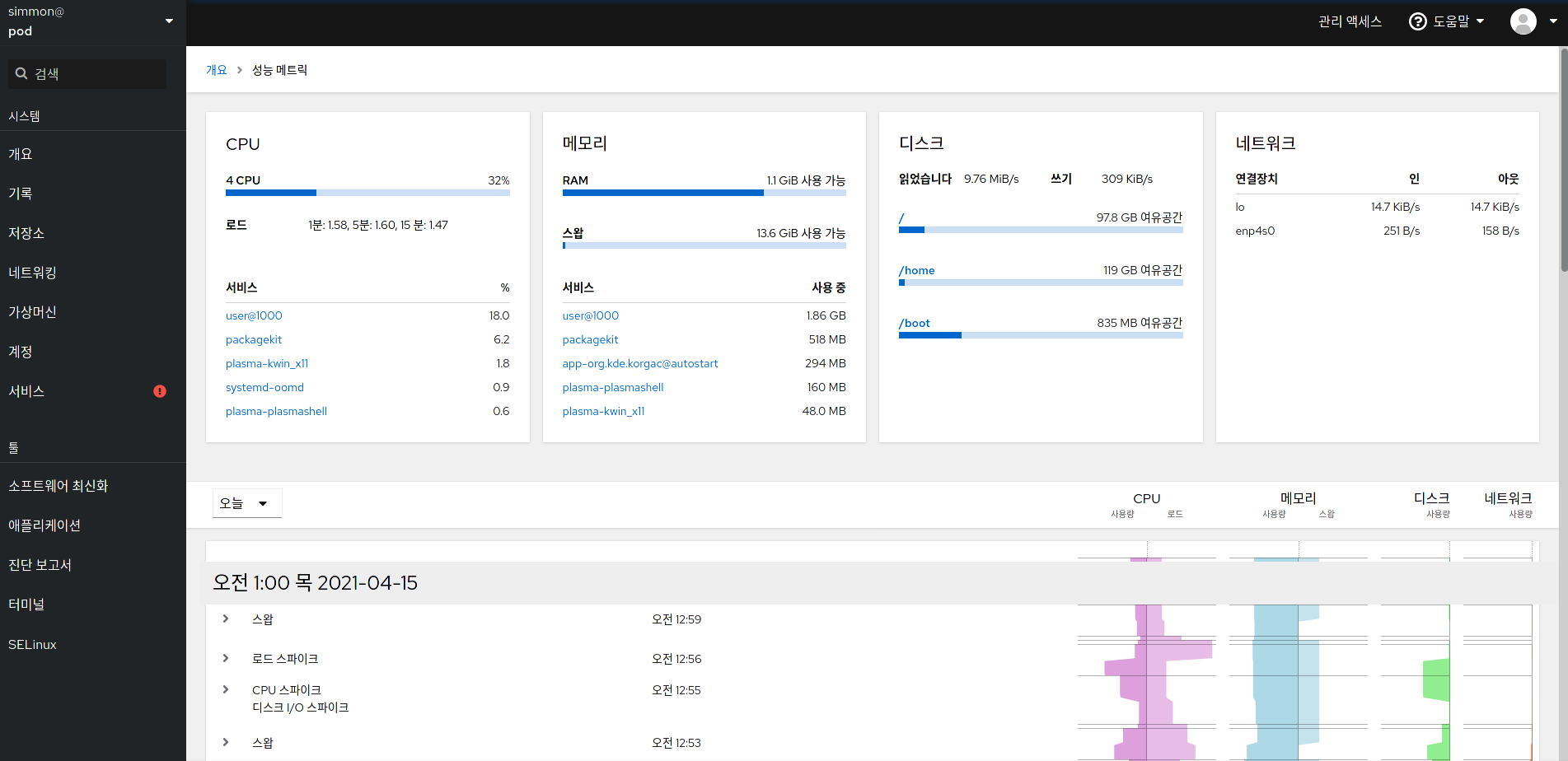Click the 4 CPU usage progress bar
This screenshot has height=761, width=1568.
(x=367, y=193)
